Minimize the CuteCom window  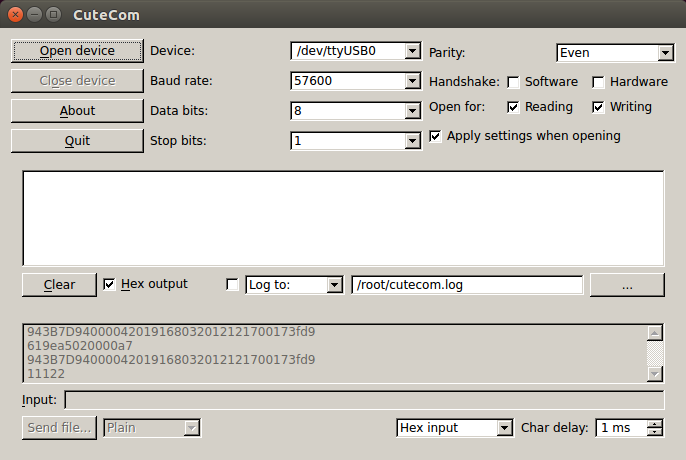[x=34, y=15]
